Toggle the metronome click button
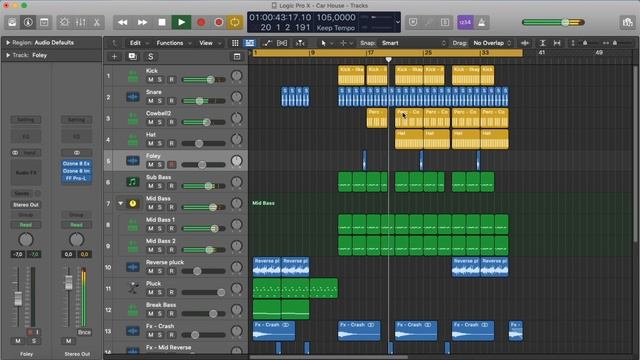The image size is (640, 360). tap(482, 22)
